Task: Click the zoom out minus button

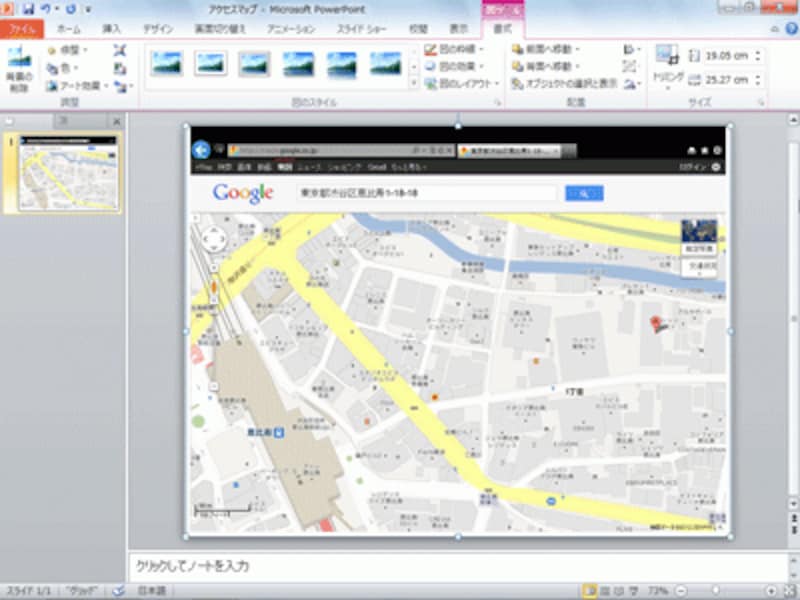Action: pyautogui.click(x=681, y=591)
